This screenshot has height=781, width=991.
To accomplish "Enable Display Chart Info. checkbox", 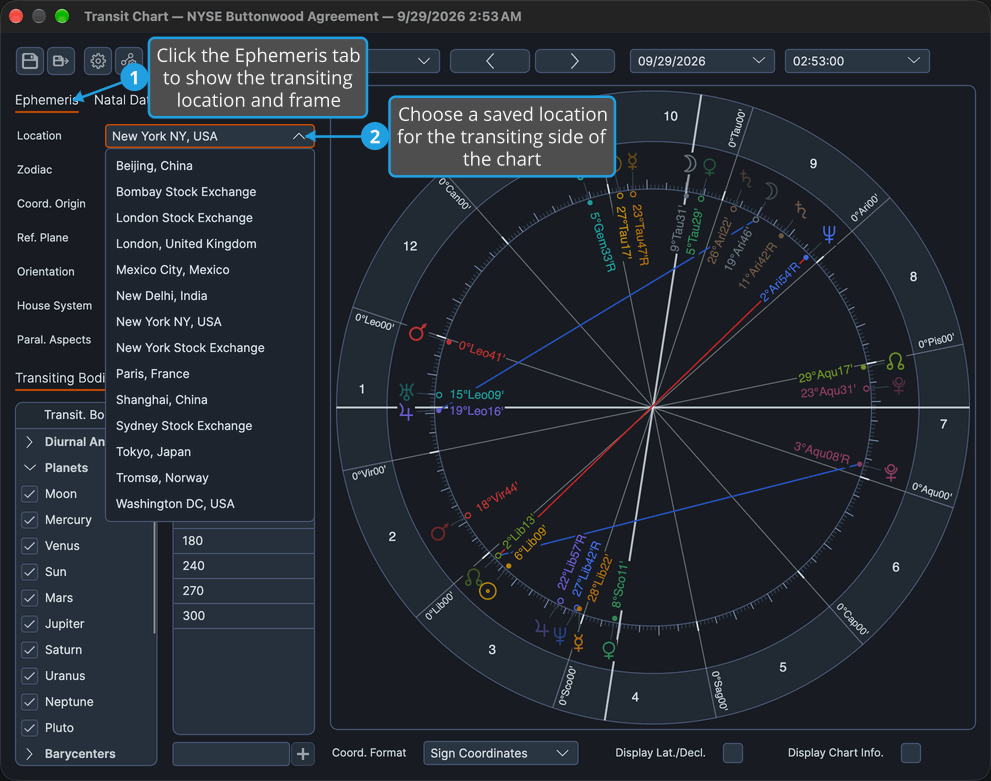I will click(x=911, y=753).
